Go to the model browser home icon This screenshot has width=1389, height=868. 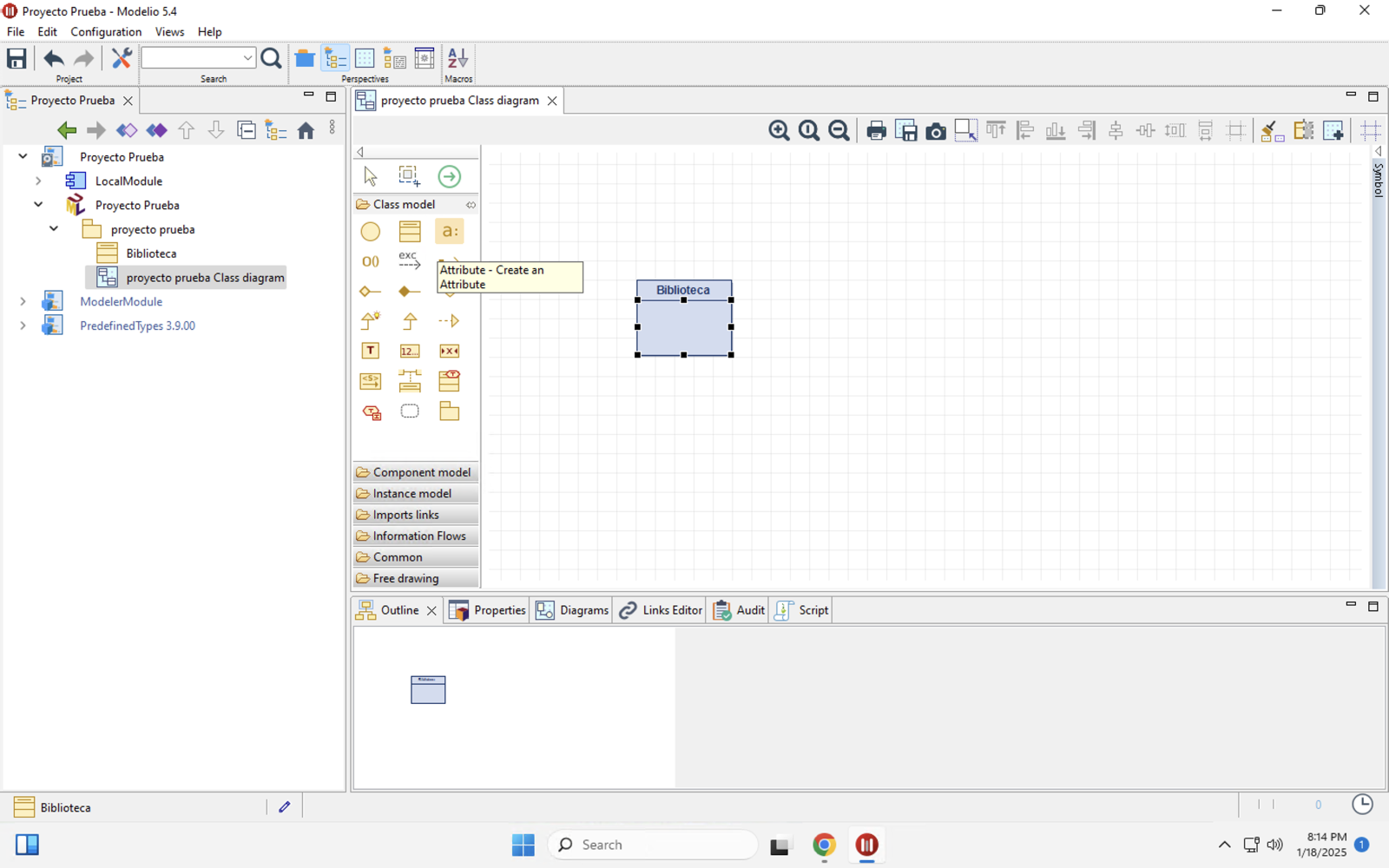[306, 130]
